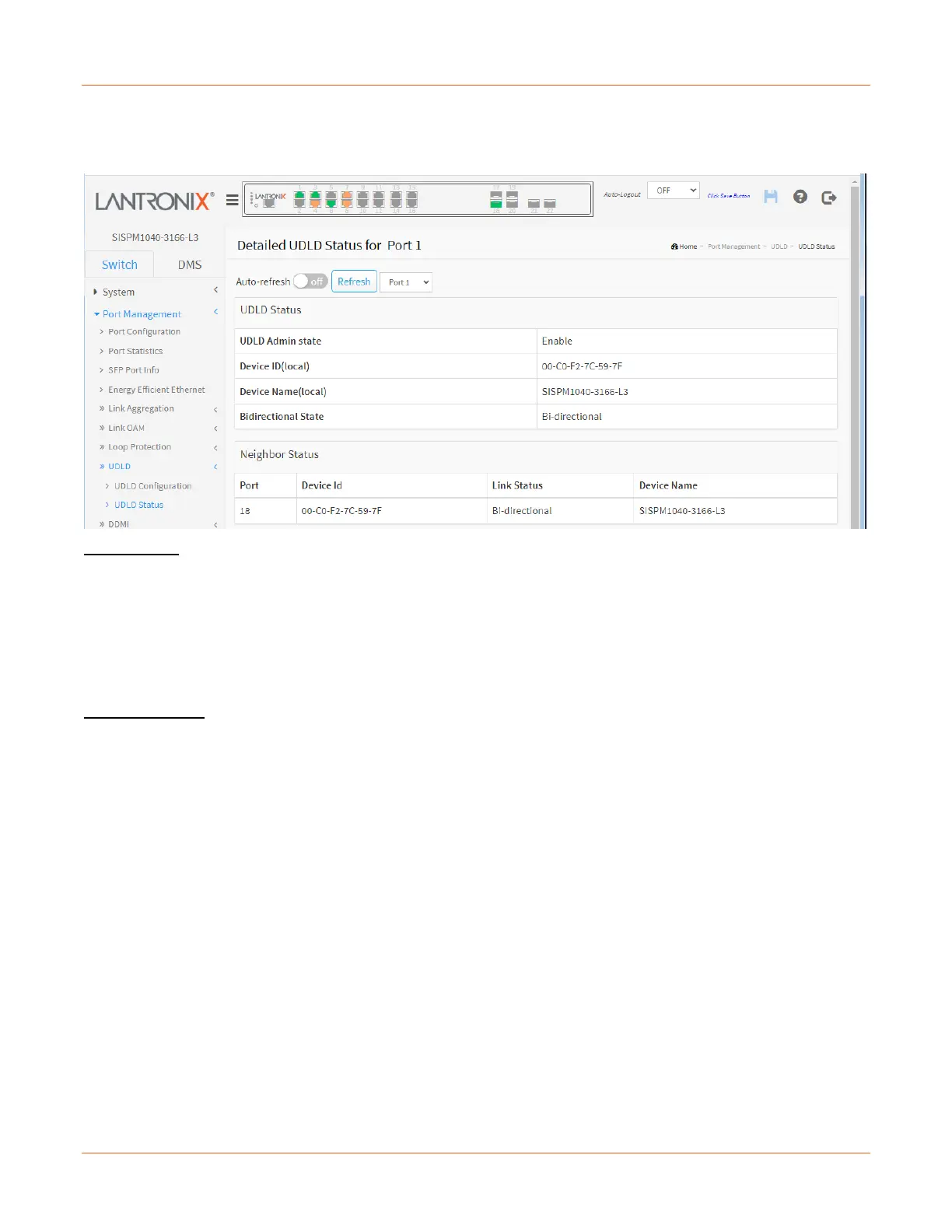Select port 9 on the switch panel
Image resolution: width=952 pixels, height=1232 pixels.
[362, 195]
